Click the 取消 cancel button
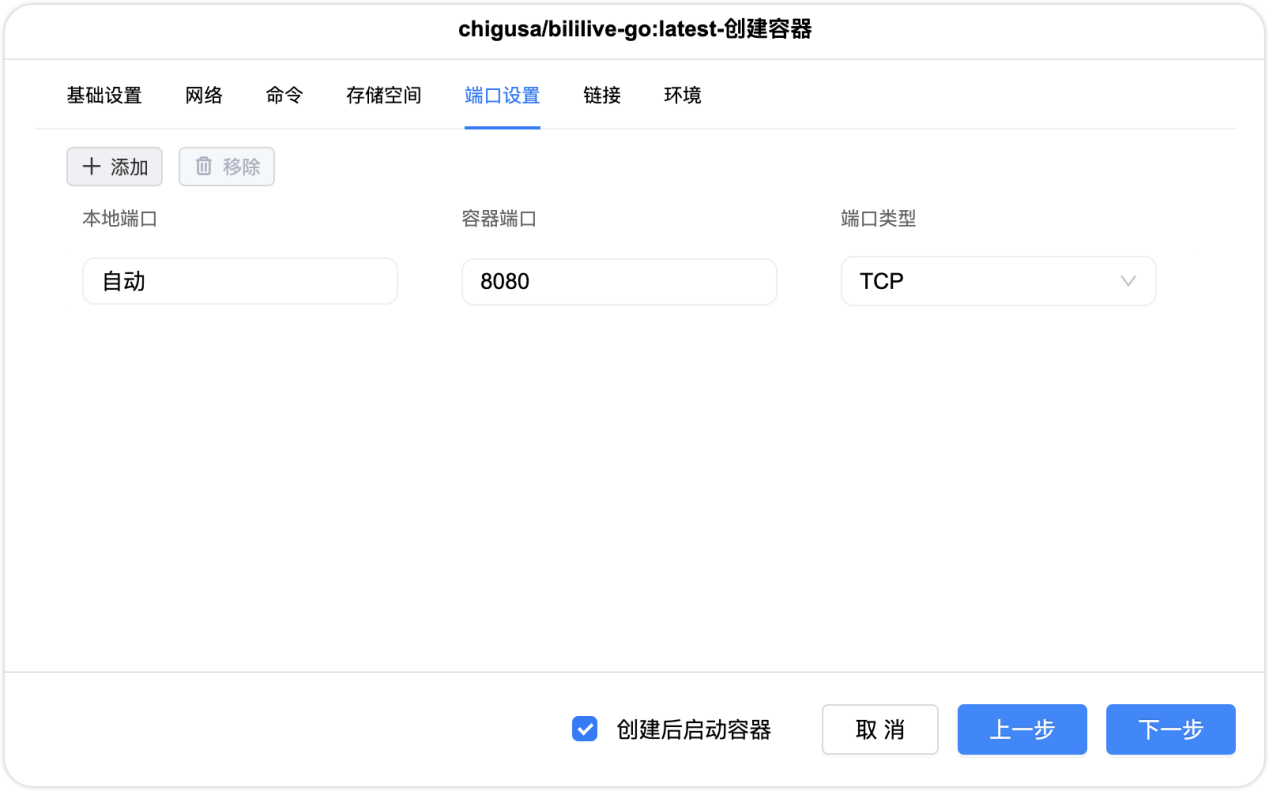 tap(879, 729)
